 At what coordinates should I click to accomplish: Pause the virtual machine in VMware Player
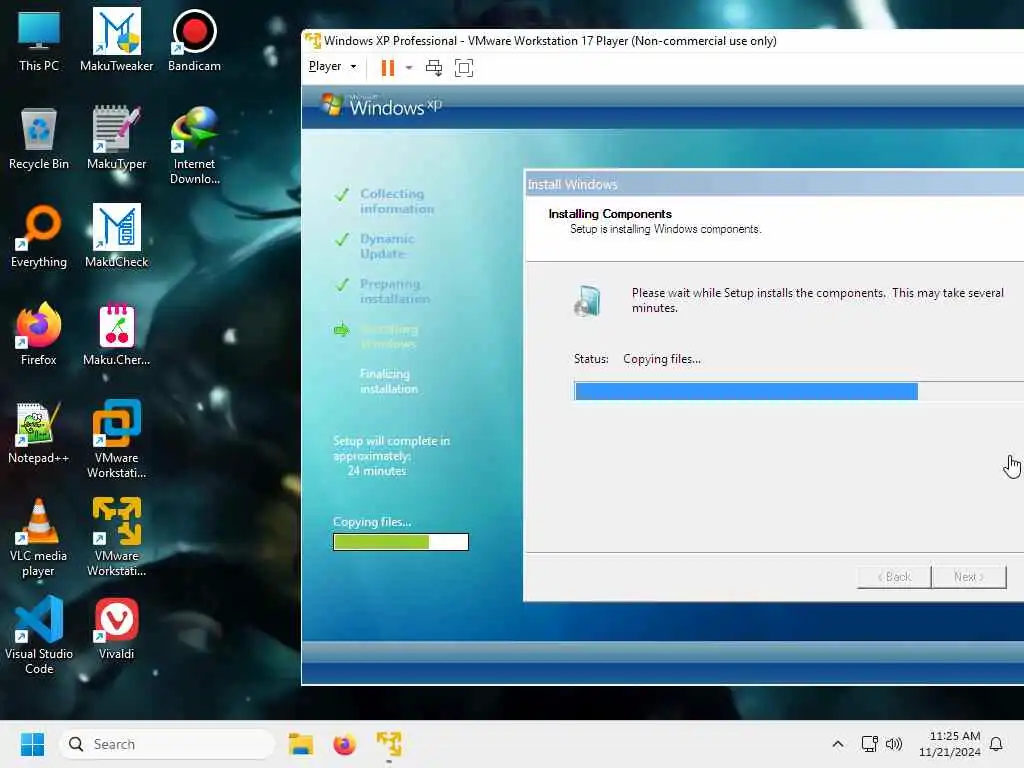point(387,67)
